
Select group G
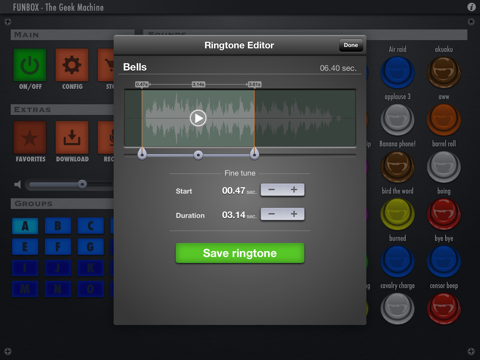coord(91,247)
